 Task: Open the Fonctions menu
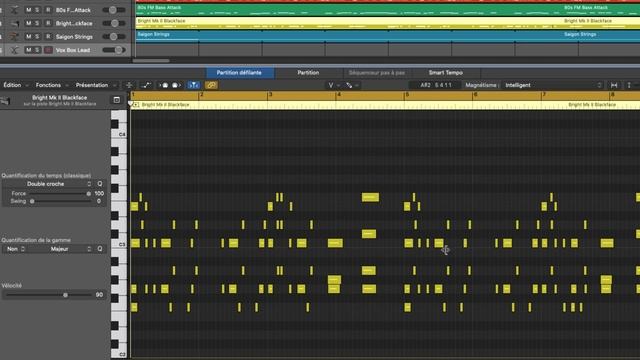[51, 85]
